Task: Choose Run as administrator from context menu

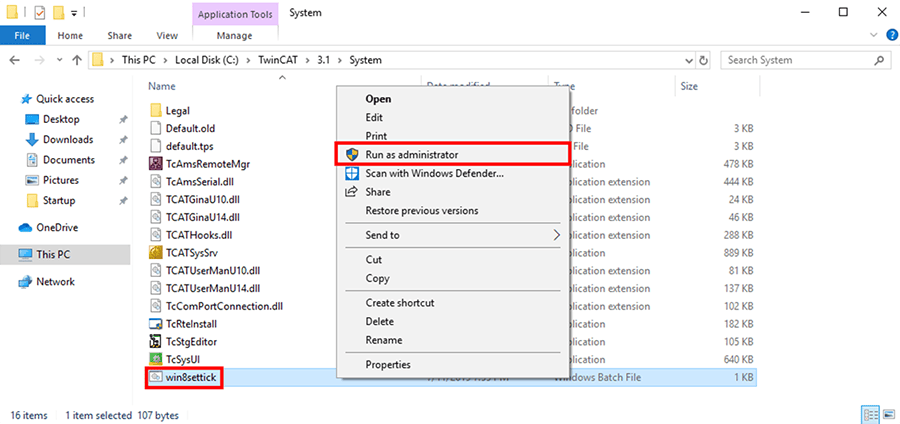Action: [x=453, y=155]
